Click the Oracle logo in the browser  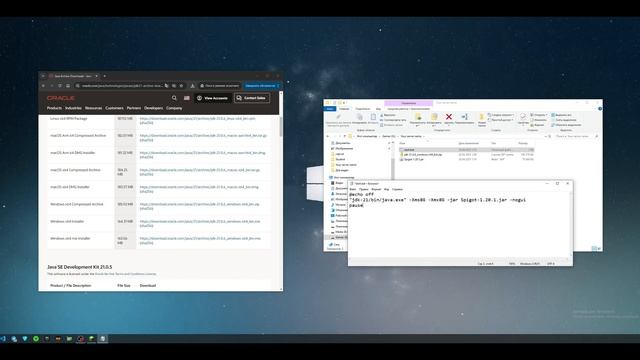(60, 98)
